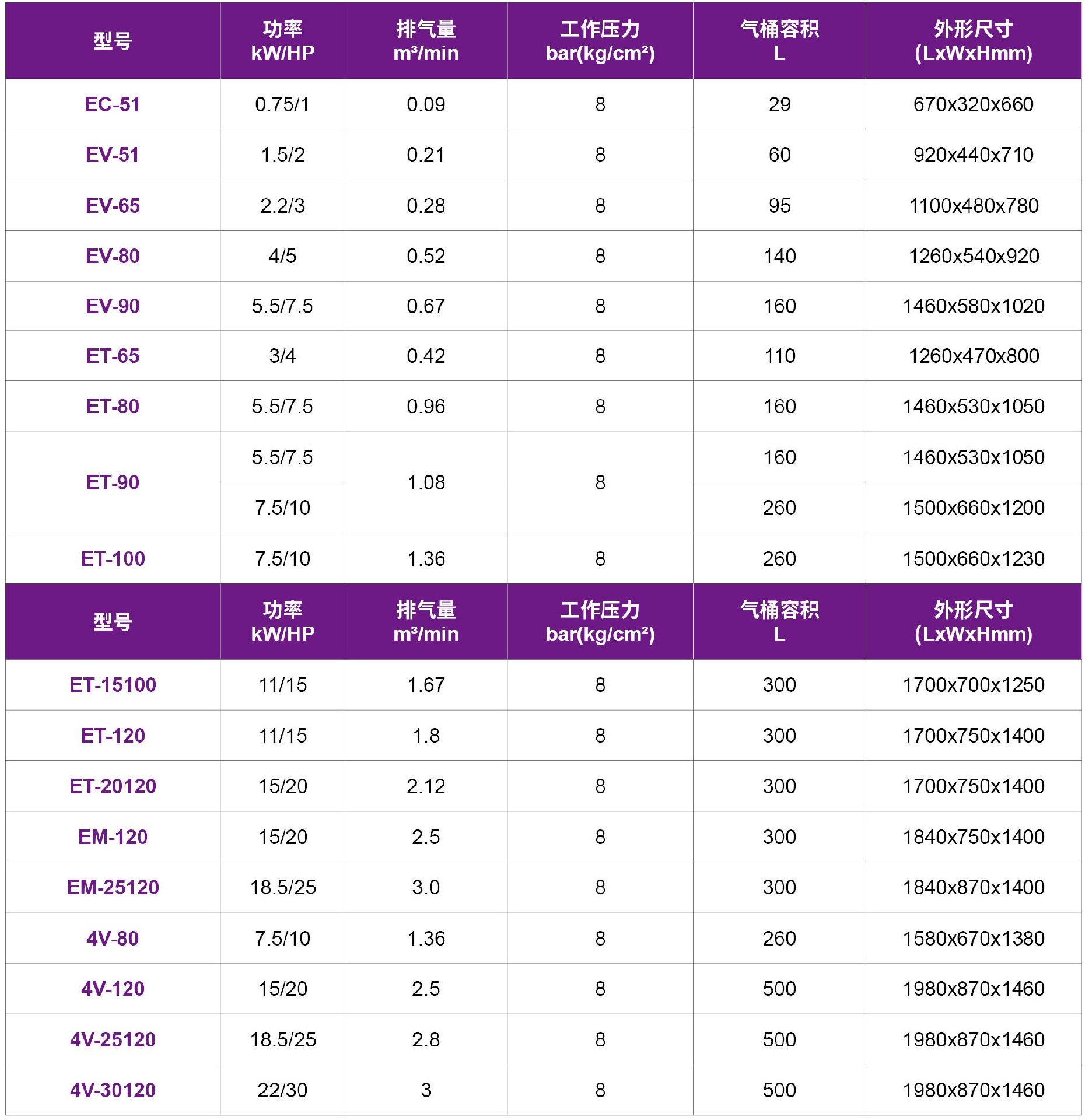The height and width of the screenshot is (1120, 1089).
Task: Click the 4V-30120 model name
Action: 113,1090
